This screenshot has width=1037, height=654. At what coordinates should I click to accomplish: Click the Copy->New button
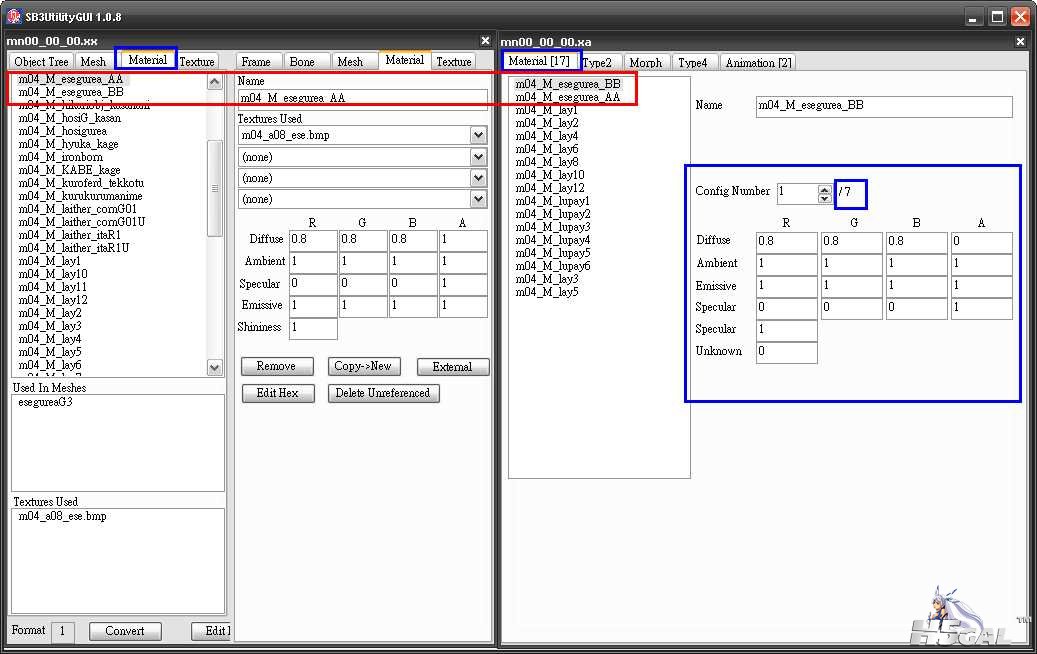pyautogui.click(x=362, y=367)
